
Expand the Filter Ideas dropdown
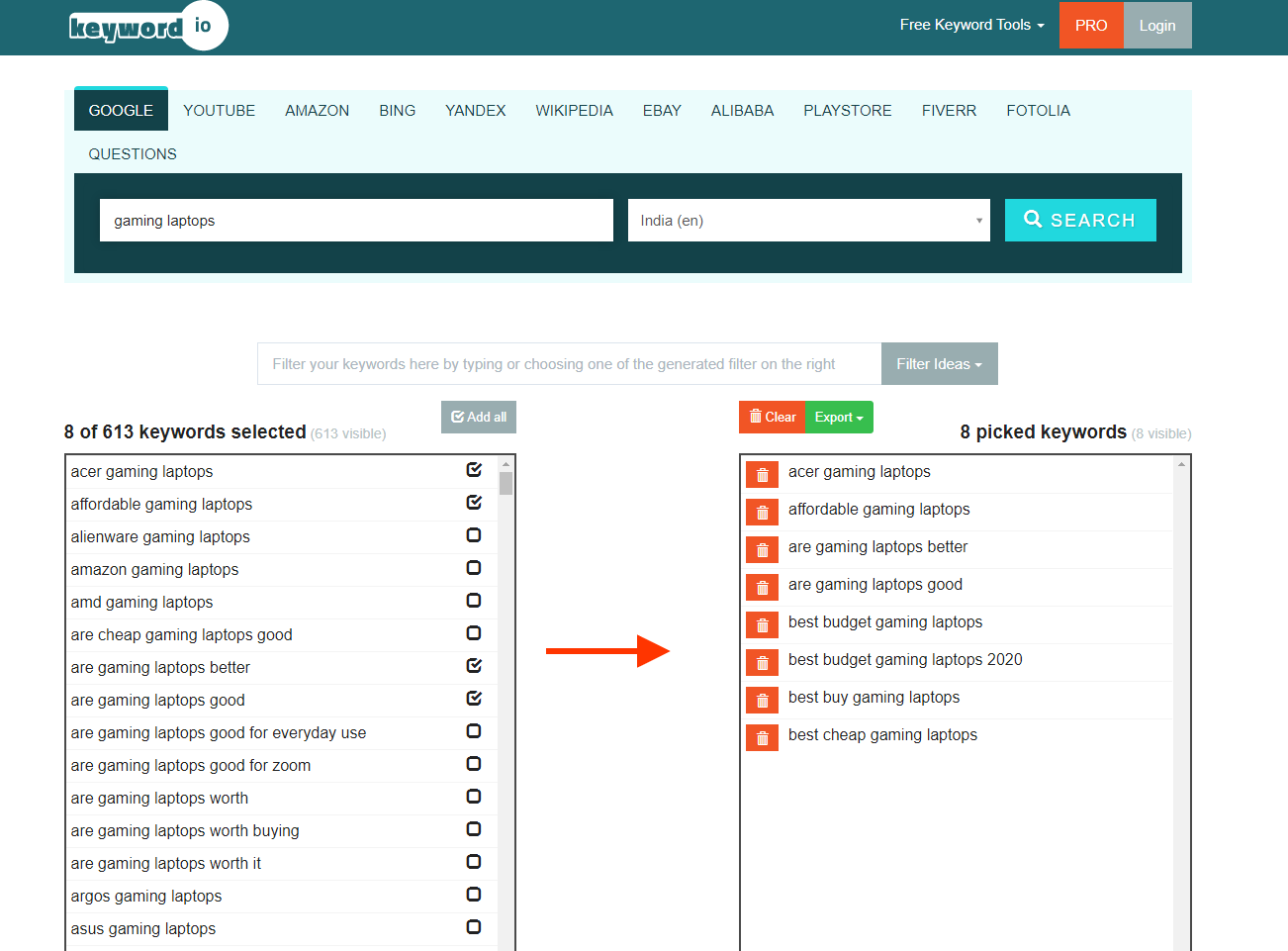(940, 364)
